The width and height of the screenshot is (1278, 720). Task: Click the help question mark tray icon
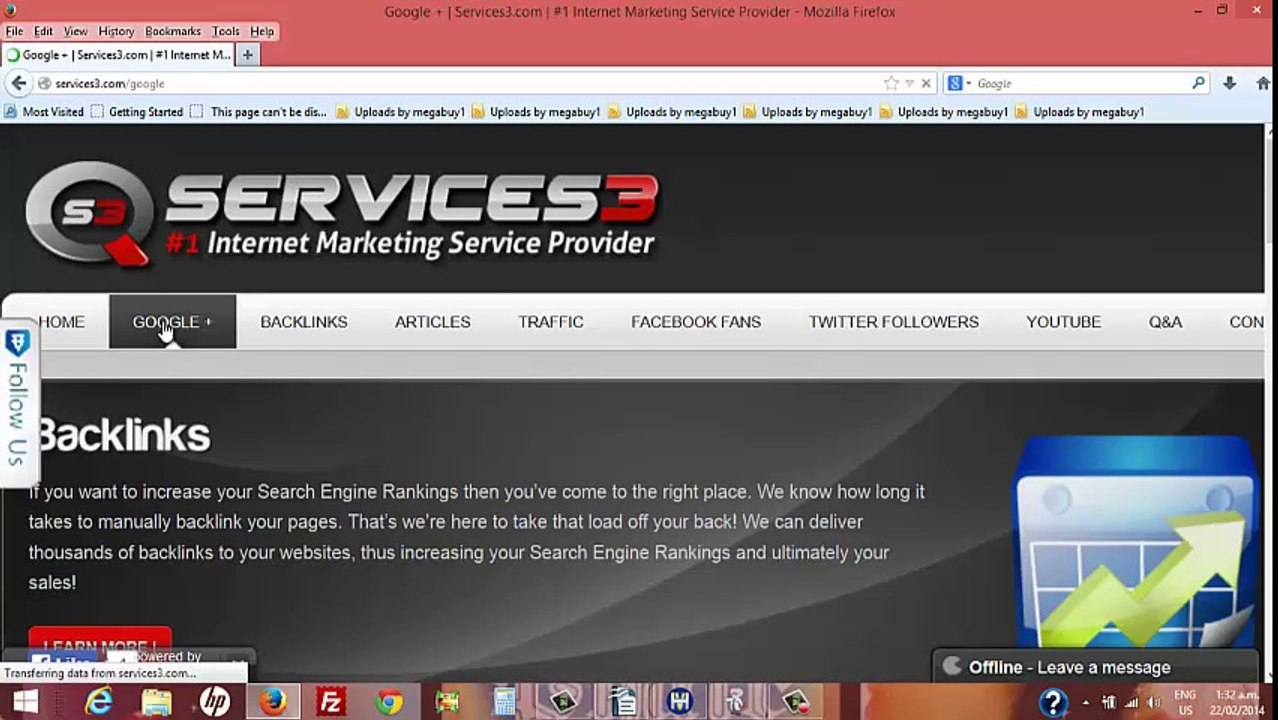click(x=1053, y=703)
